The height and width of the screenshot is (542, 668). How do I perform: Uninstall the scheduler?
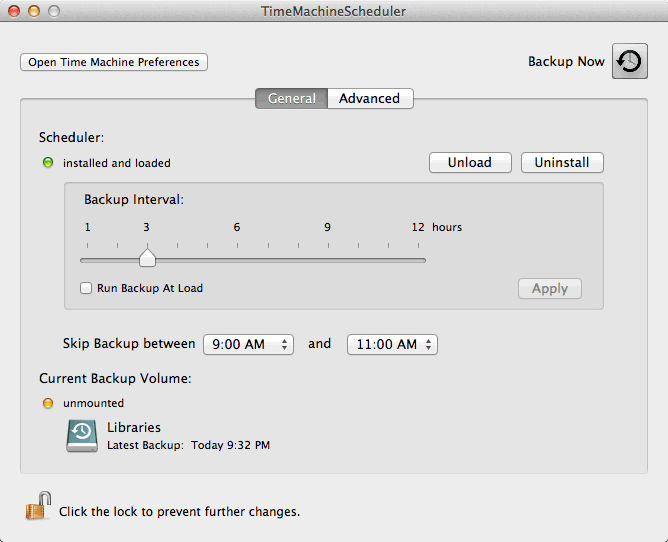pyautogui.click(x=562, y=162)
